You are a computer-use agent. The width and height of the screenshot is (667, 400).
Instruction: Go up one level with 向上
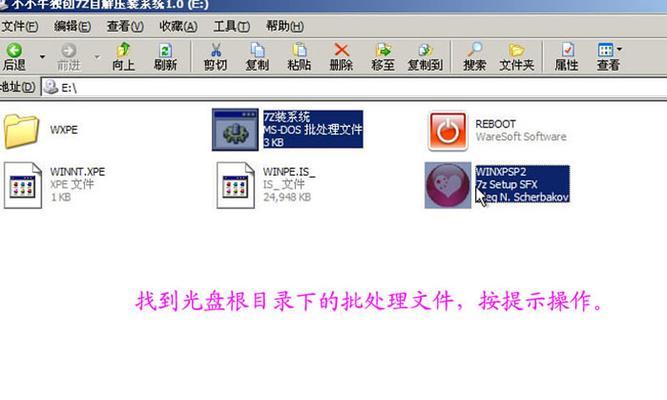123,57
